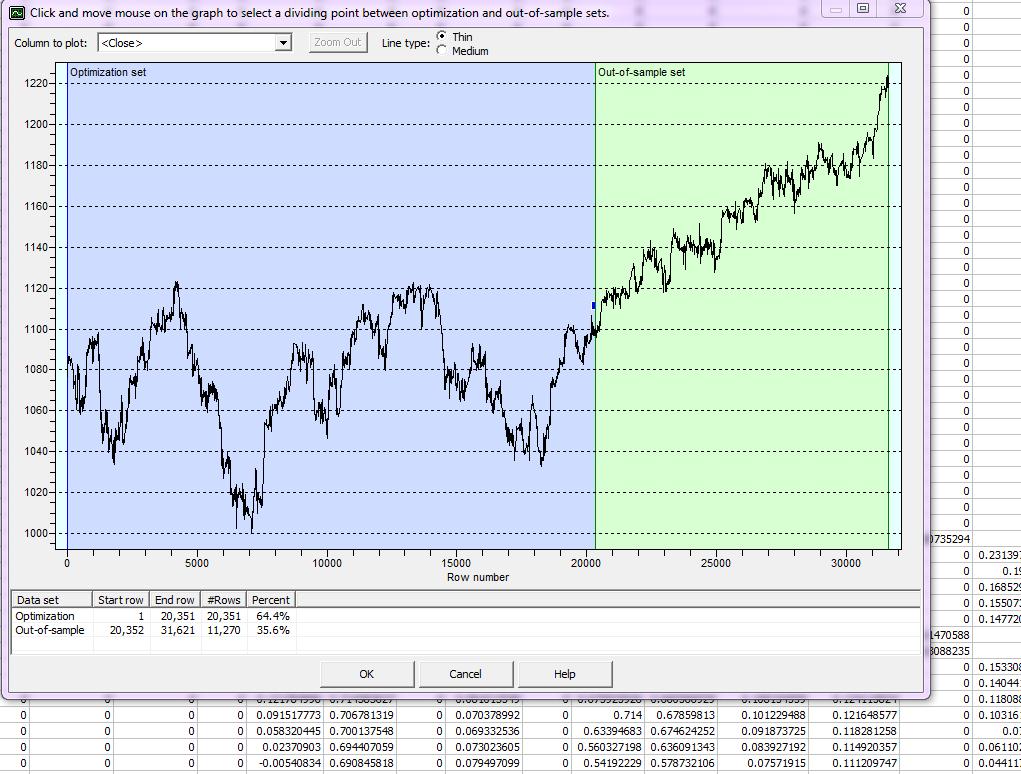The width and height of the screenshot is (1021, 774).
Task: Click the Out-of-sample set label in graph
Action: [x=641, y=72]
